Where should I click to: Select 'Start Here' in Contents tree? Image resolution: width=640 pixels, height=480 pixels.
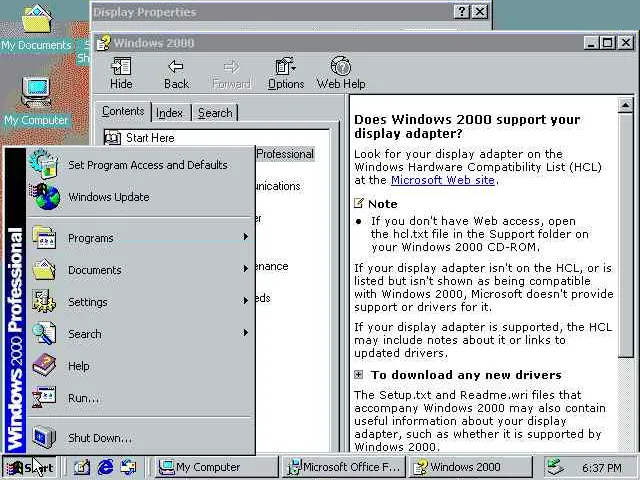click(x=150, y=138)
